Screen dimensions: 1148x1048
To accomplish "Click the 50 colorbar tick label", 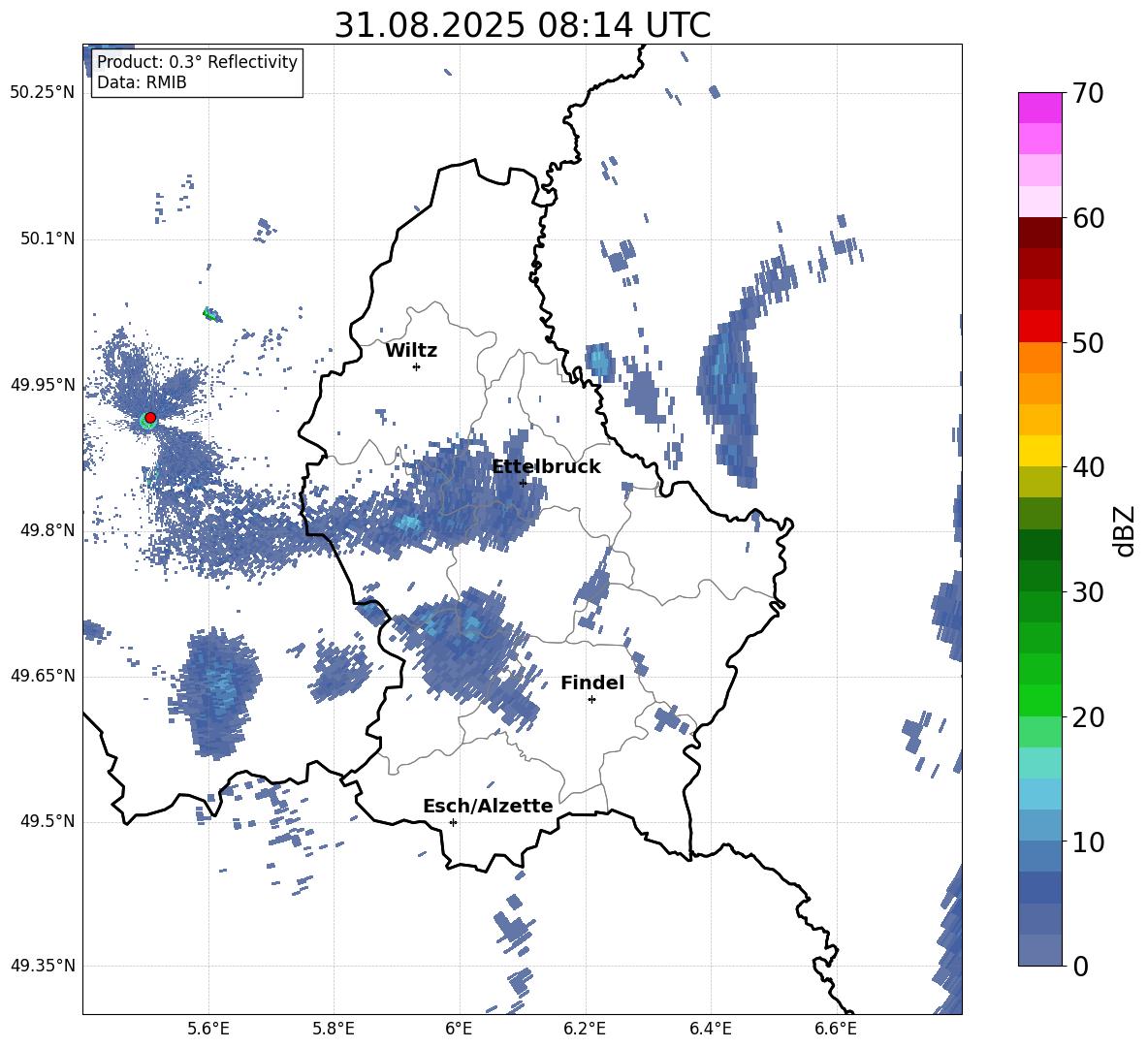I will 1088,343.
